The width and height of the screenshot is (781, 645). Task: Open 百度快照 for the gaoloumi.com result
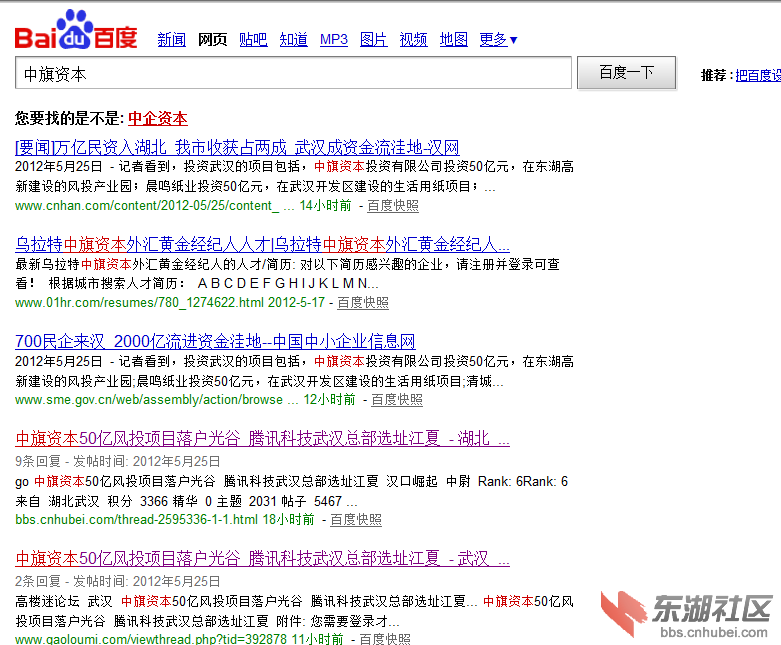coord(385,639)
